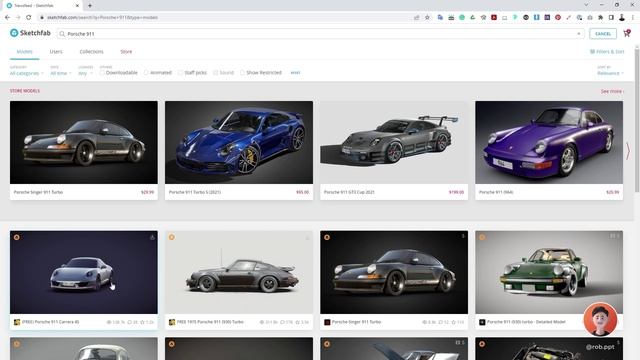Expand the search box dropdown arrow
This screenshot has width=640, height=360.
click(579, 34)
